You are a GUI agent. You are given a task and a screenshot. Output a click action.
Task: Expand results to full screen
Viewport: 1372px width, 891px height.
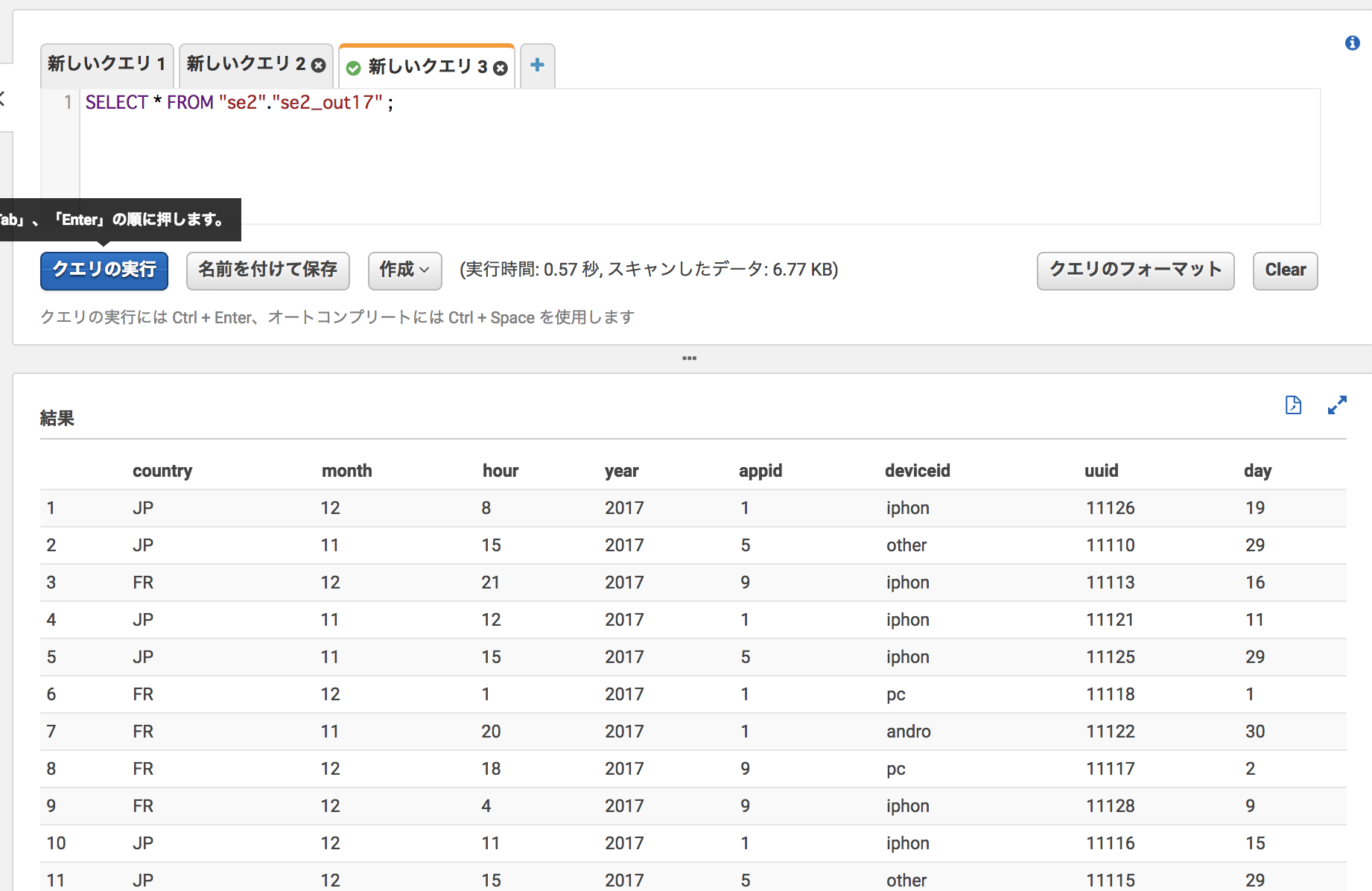pos(1337,405)
